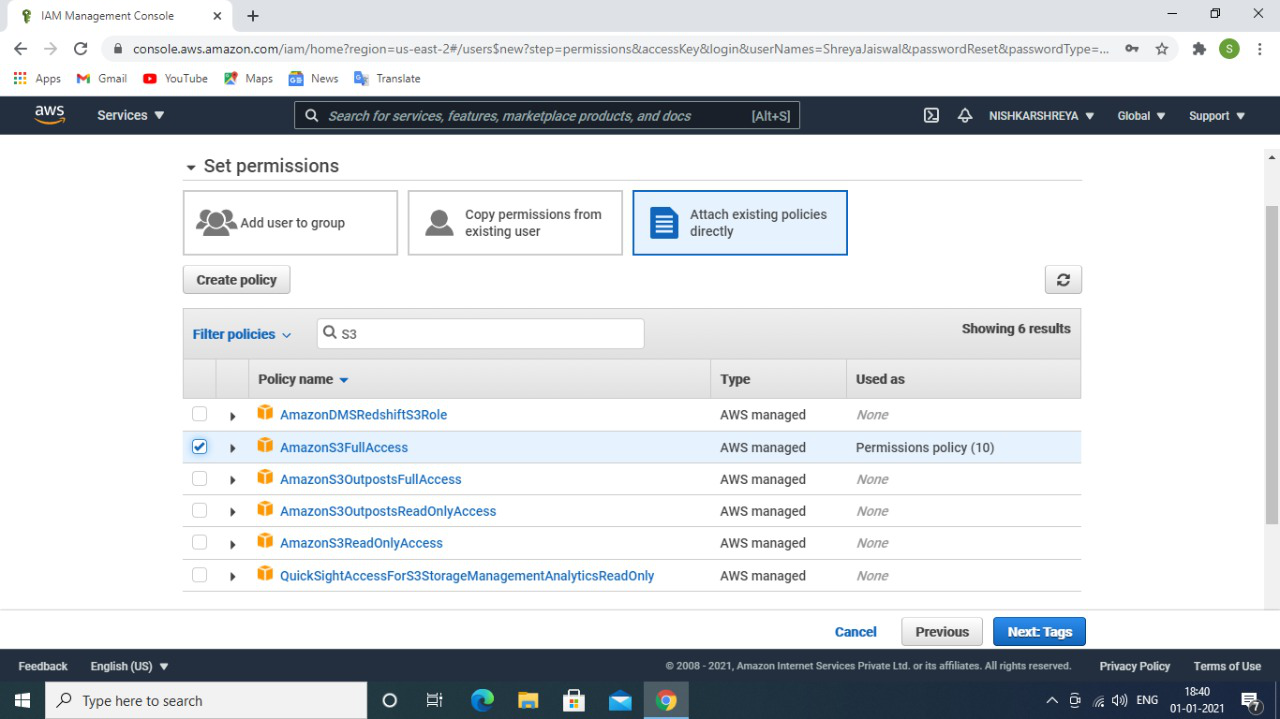Click the Windows taskbar search box
This screenshot has height=719, width=1280.
coord(206,700)
